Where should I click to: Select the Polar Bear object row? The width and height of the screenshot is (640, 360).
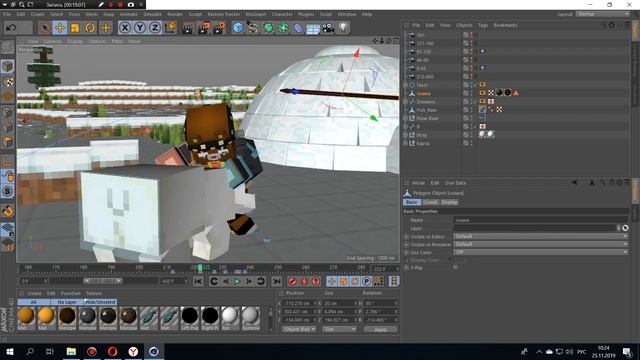(427, 118)
